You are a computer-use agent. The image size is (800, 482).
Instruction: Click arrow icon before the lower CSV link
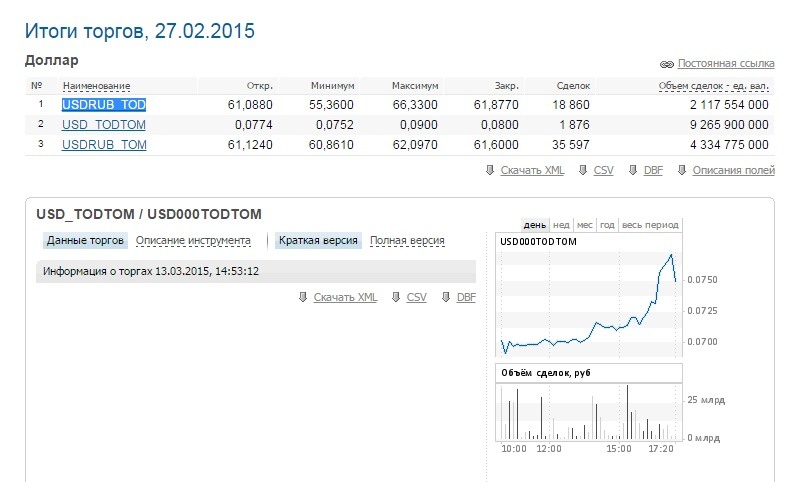396,298
